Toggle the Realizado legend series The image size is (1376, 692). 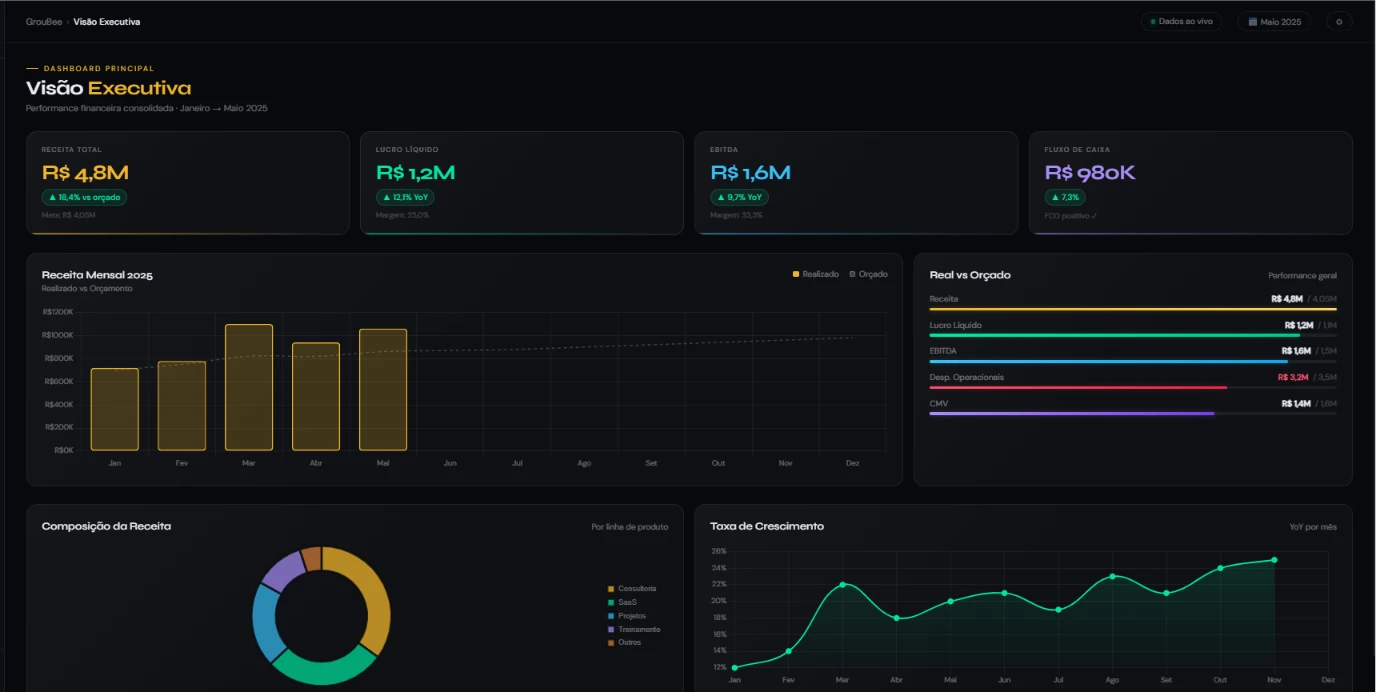point(816,274)
